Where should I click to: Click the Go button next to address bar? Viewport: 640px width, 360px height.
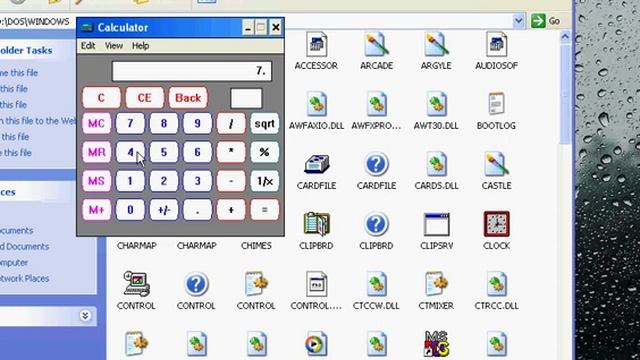546,20
